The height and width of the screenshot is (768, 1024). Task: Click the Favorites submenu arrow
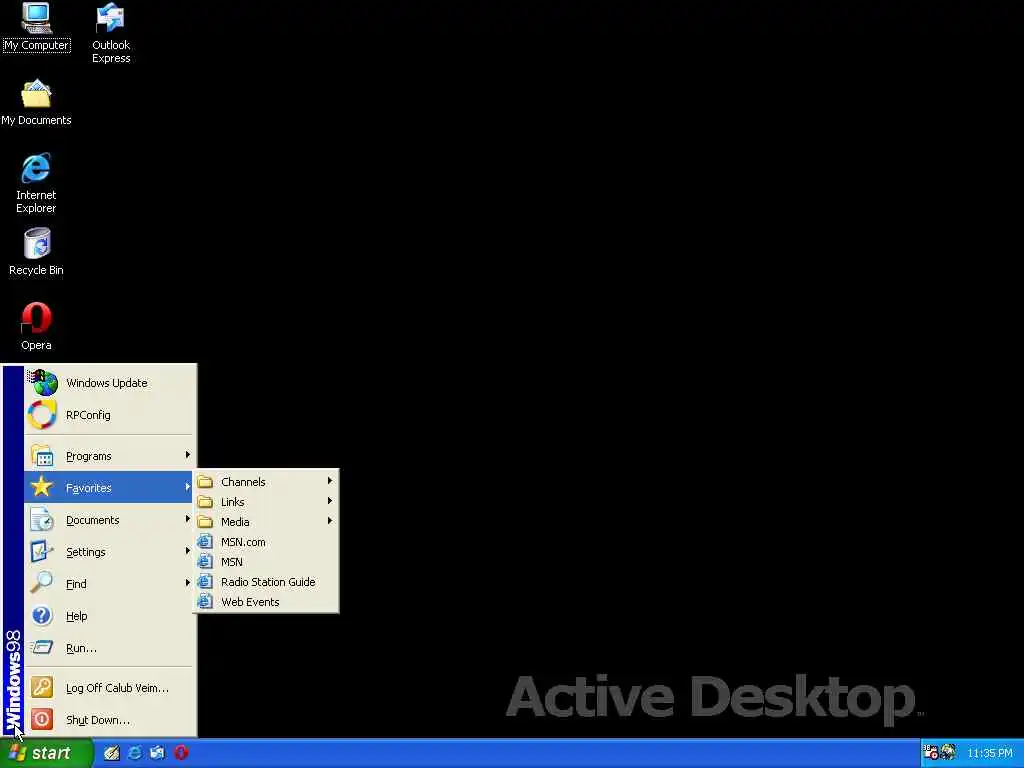pyautogui.click(x=187, y=487)
